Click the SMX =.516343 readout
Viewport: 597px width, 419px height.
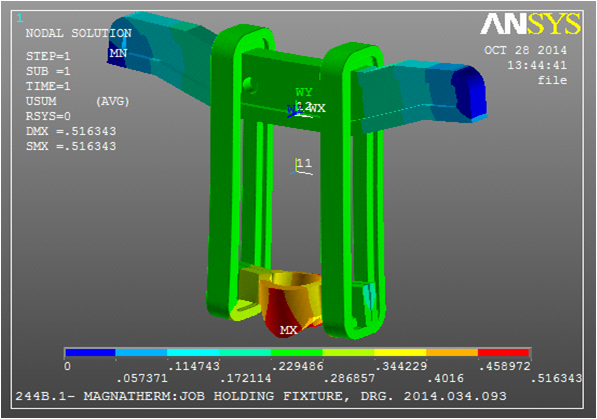pyautogui.click(x=71, y=146)
